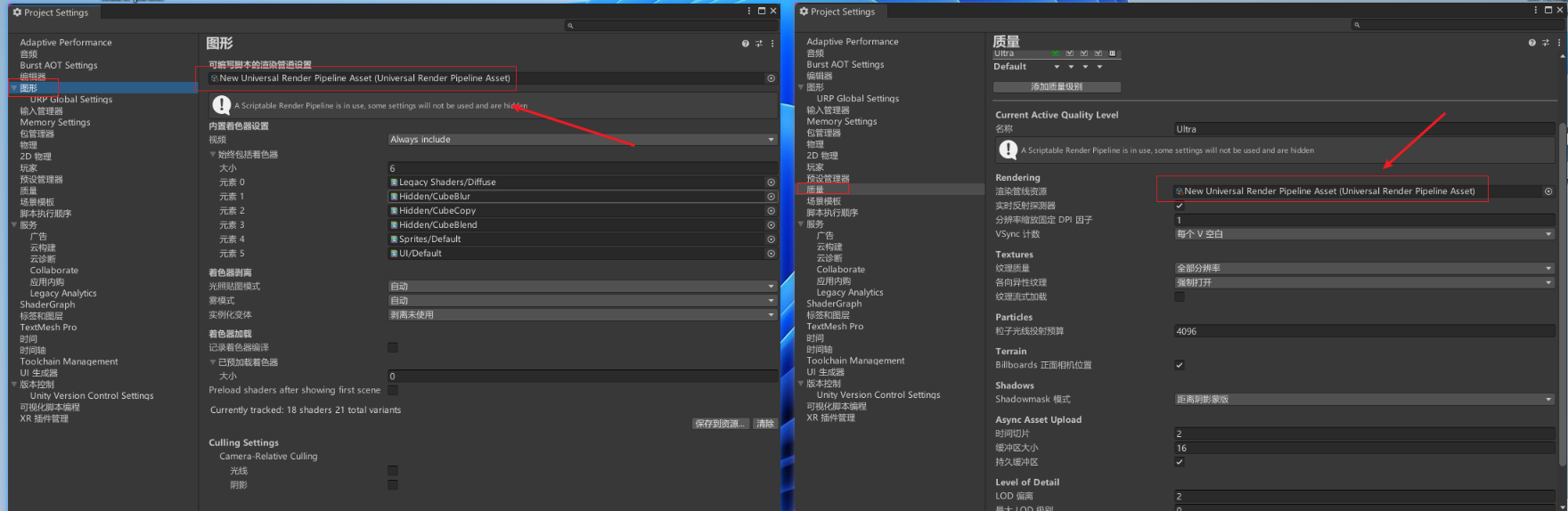Click search field in left window
Screen dimensions: 1568x511
click(671, 26)
